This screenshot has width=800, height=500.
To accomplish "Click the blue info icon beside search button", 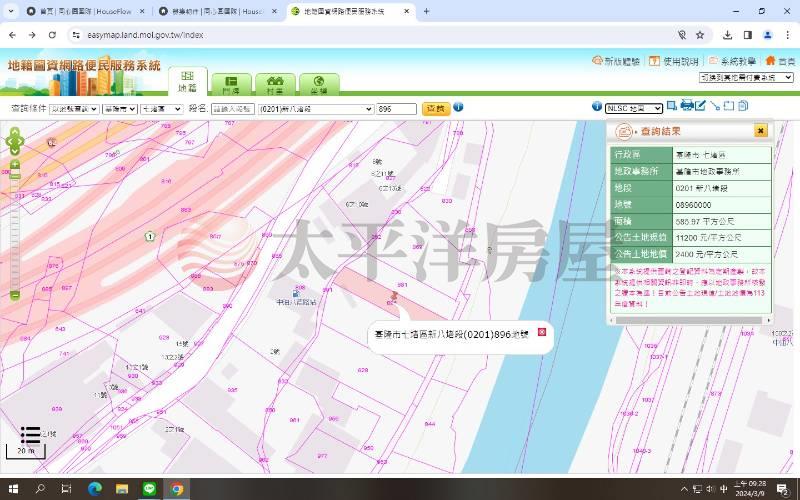I will (458, 107).
